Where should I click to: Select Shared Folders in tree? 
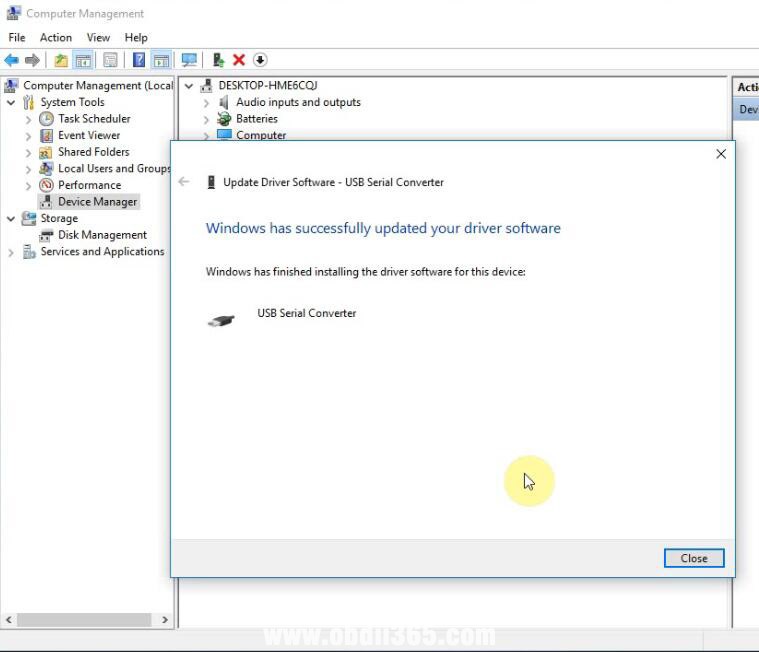click(x=94, y=152)
